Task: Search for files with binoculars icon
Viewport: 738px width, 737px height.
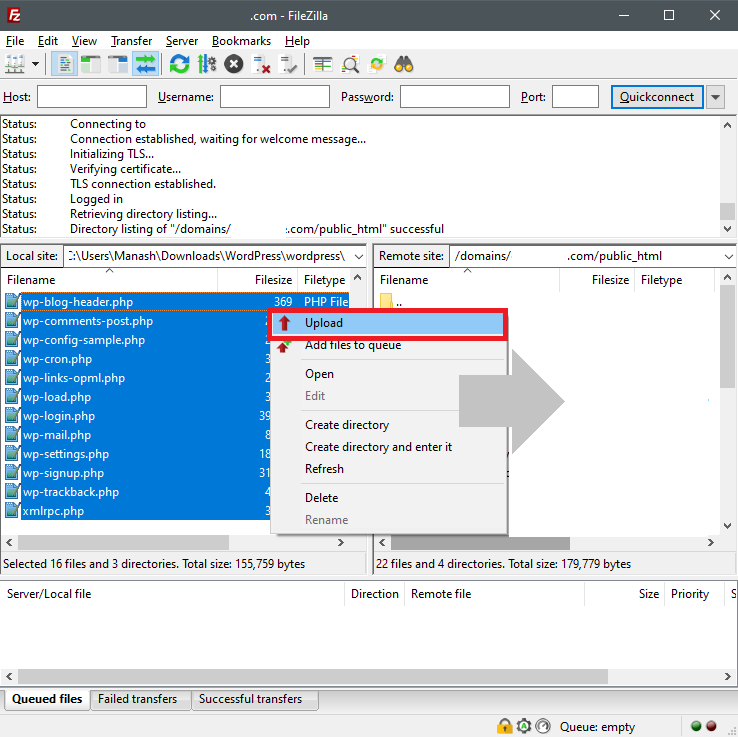Action: click(404, 64)
